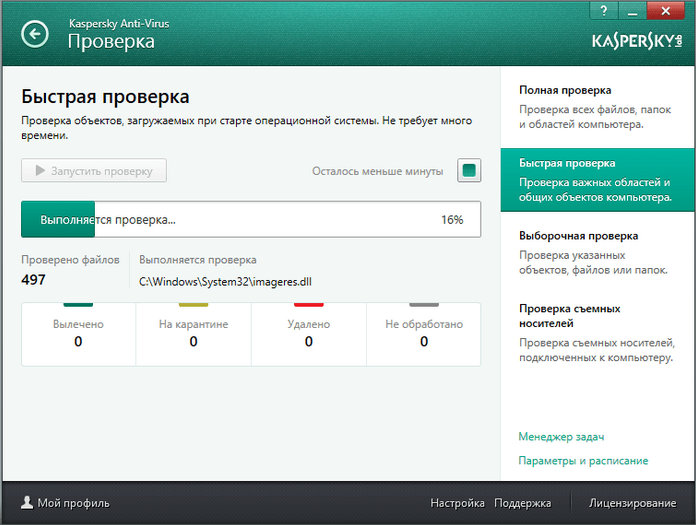The image size is (696, 525).
Task: Select Полная проверка scan option
Action: pos(597,107)
